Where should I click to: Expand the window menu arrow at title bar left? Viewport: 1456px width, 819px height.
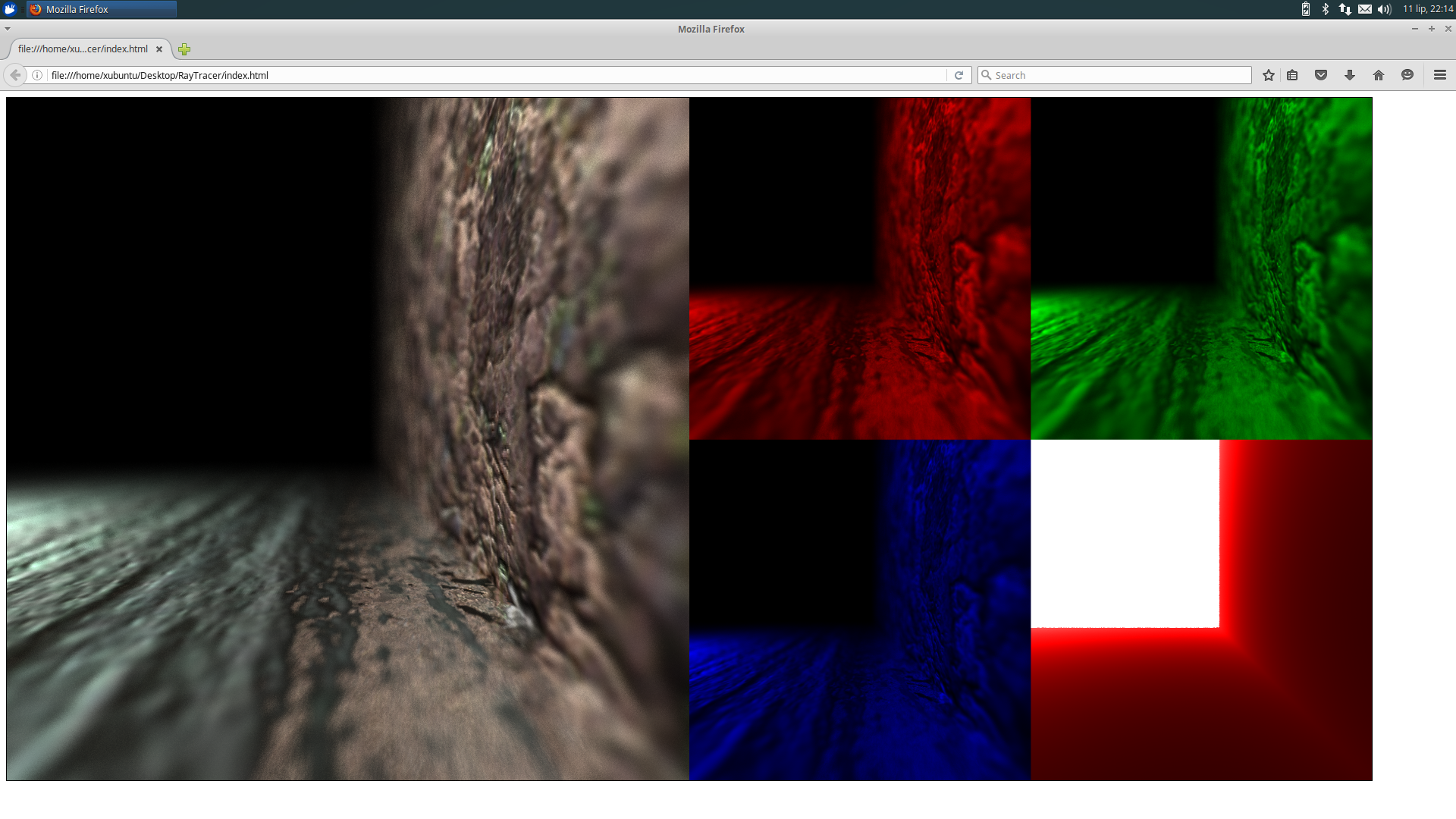point(8,29)
